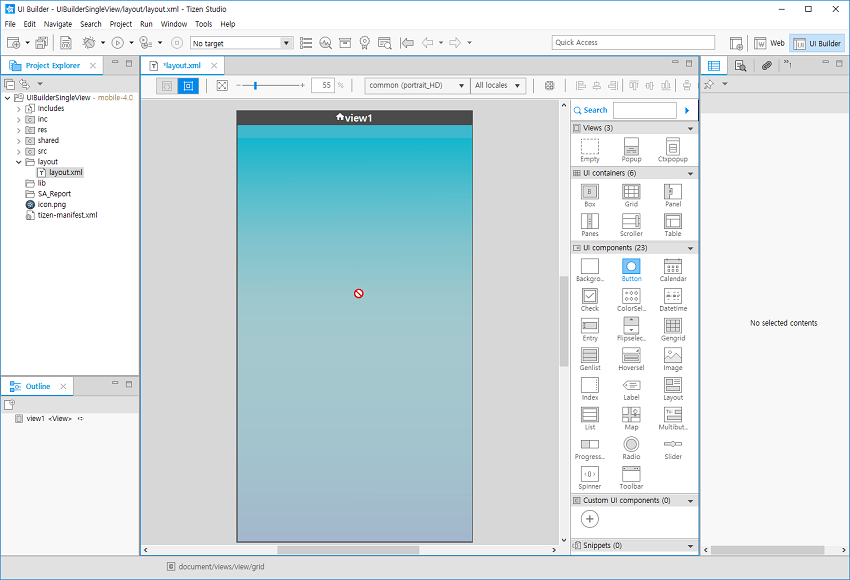The width and height of the screenshot is (850, 580).
Task: Open the All locales dropdown
Action: click(x=498, y=86)
